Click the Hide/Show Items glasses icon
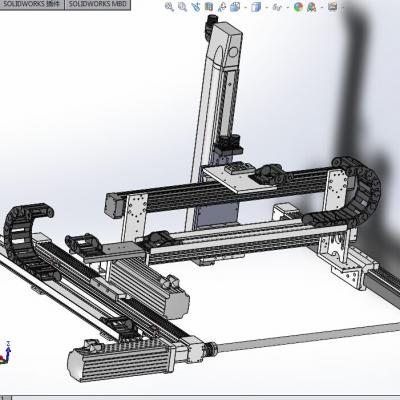The height and width of the screenshot is (400, 400). (276, 7)
